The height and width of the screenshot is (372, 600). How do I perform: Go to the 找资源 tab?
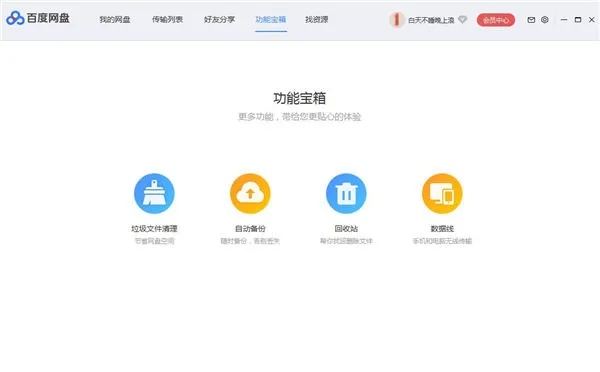(316, 20)
